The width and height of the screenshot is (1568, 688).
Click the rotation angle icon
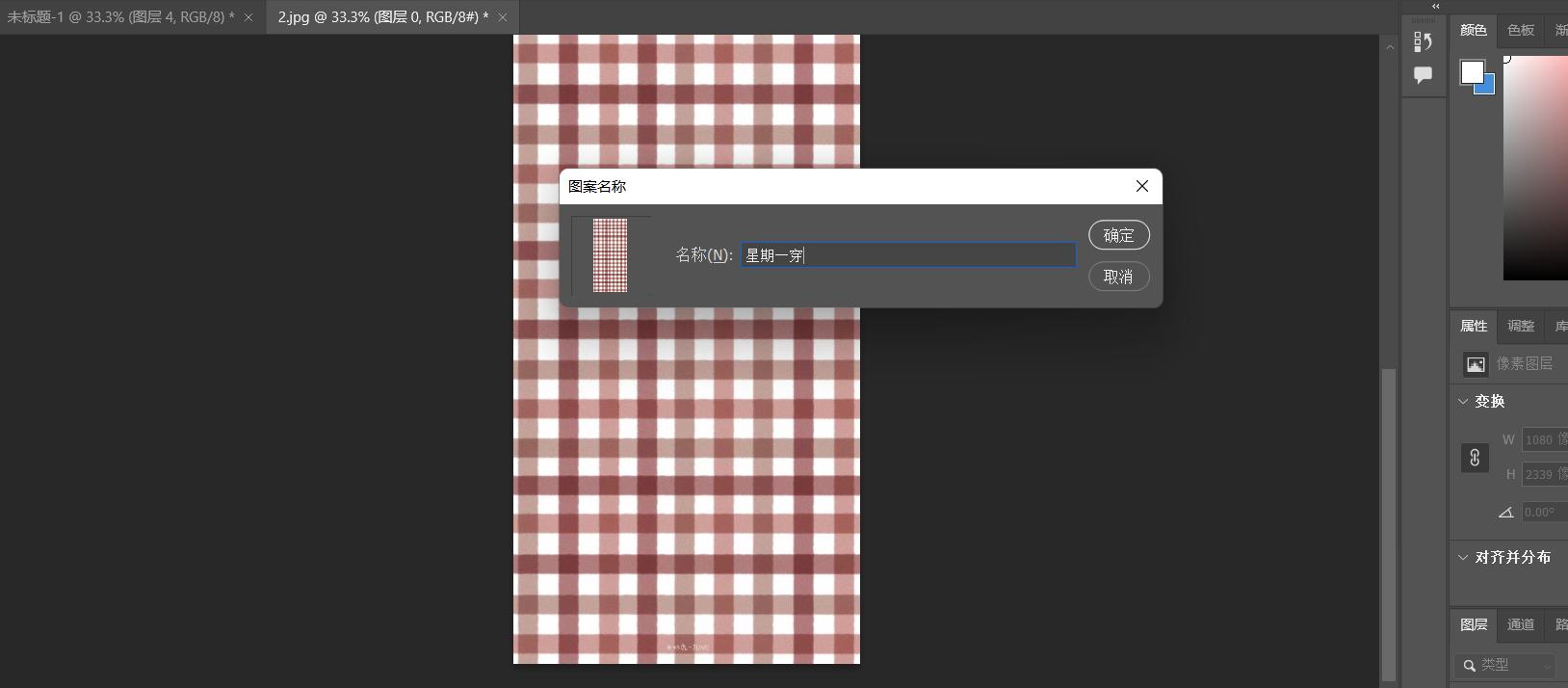(1506, 513)
